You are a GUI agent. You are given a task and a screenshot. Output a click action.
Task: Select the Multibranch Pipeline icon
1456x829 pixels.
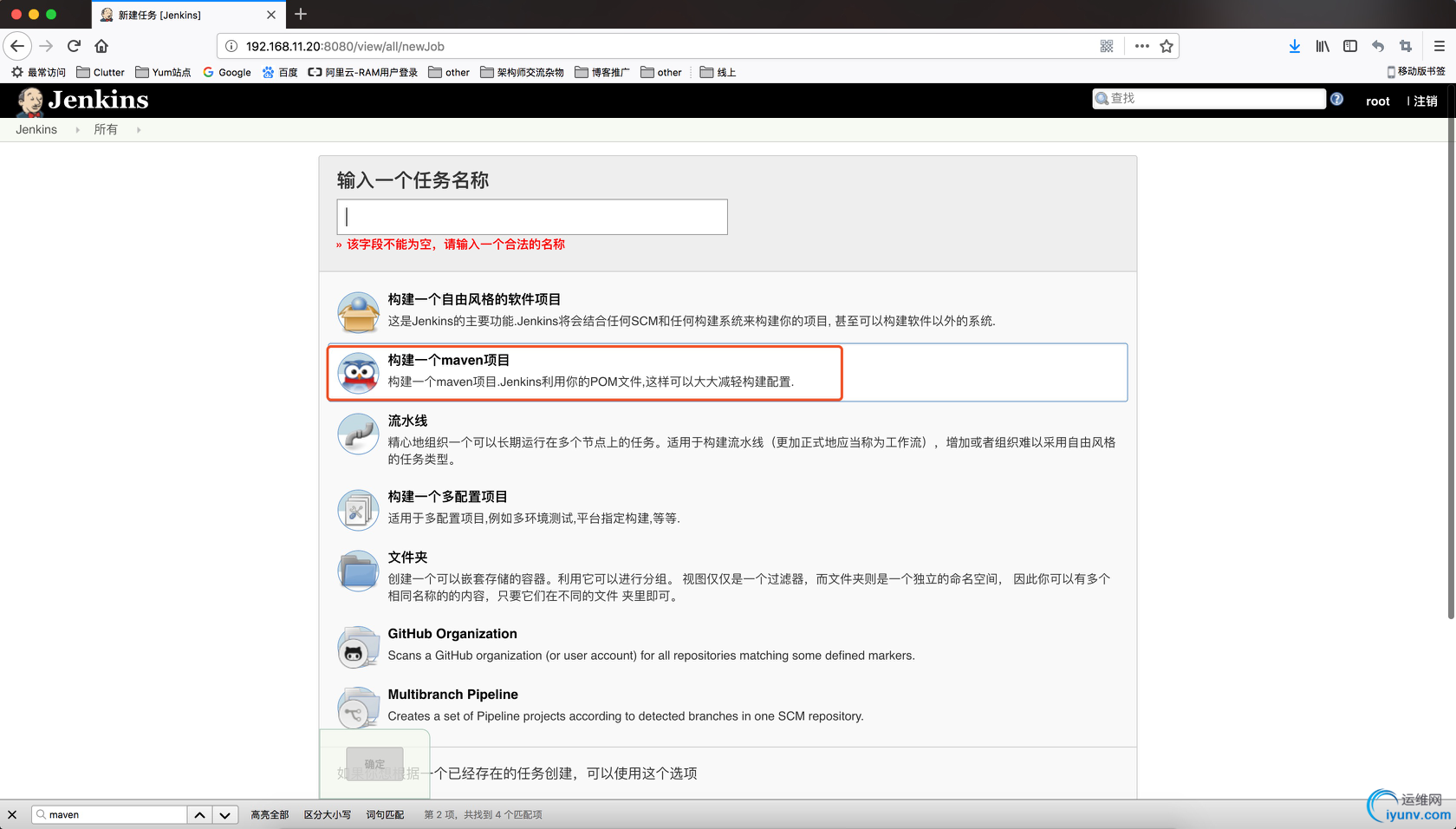pos(358,708)
